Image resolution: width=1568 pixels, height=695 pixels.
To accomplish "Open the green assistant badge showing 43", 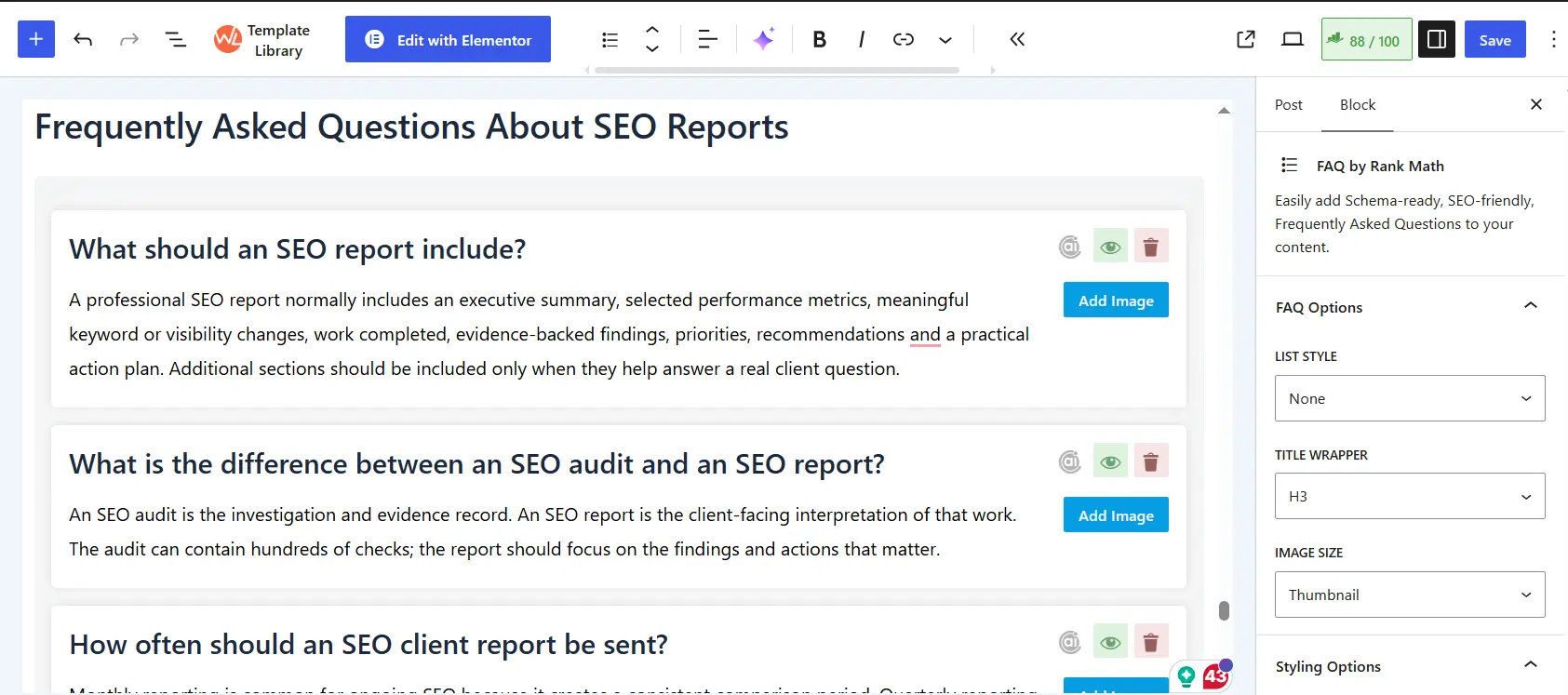I will click(1202, 675).
